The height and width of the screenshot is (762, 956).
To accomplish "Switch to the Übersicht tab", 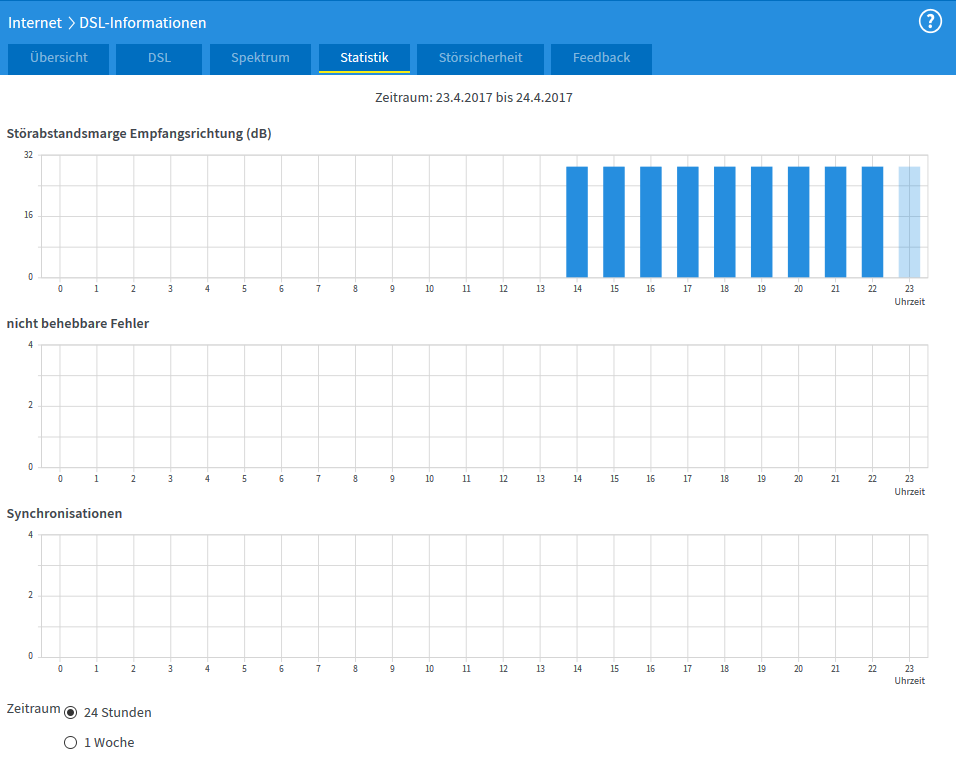I will (58, 58).
